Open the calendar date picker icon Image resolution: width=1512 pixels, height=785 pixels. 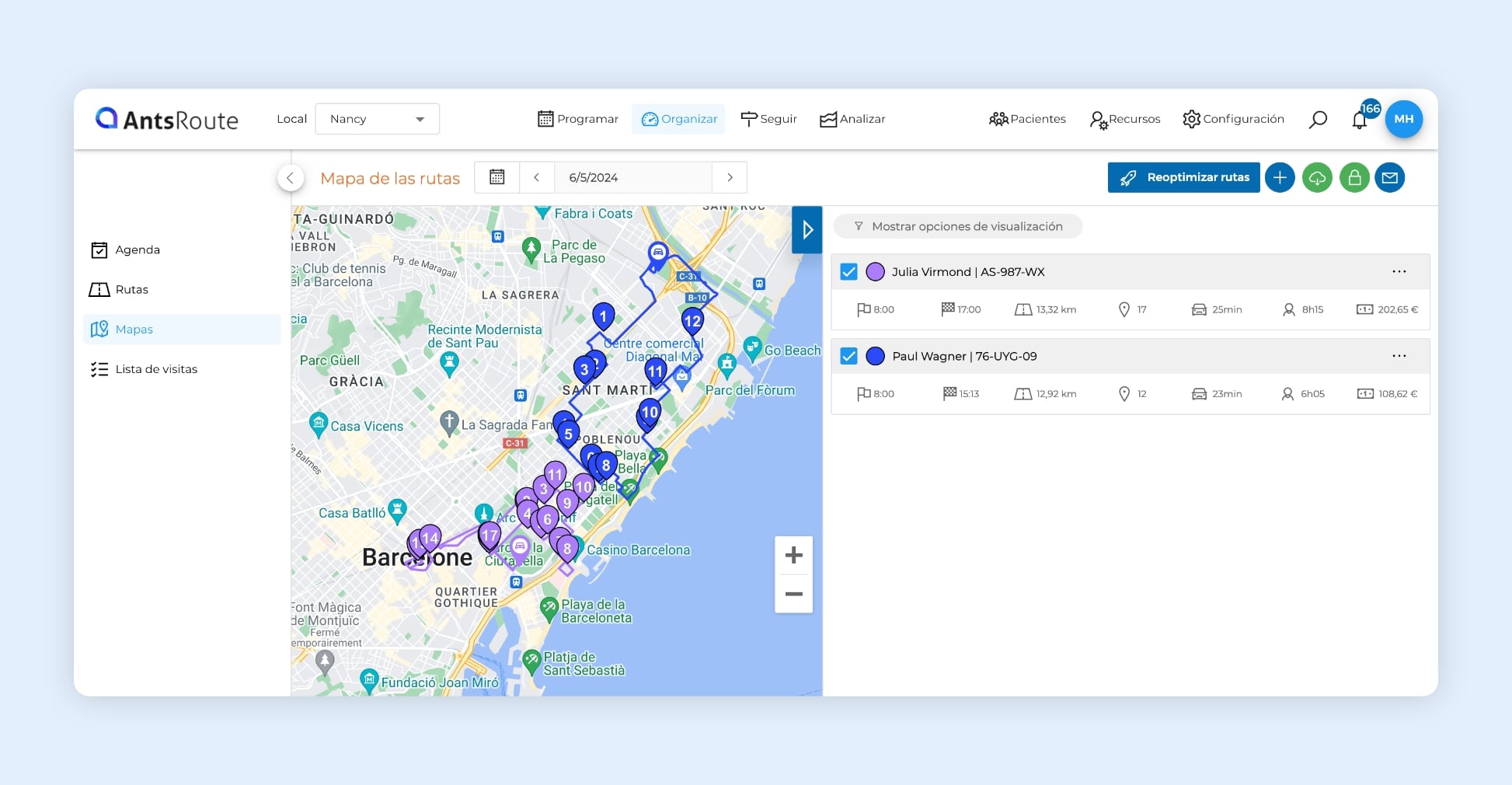(497, 177)
